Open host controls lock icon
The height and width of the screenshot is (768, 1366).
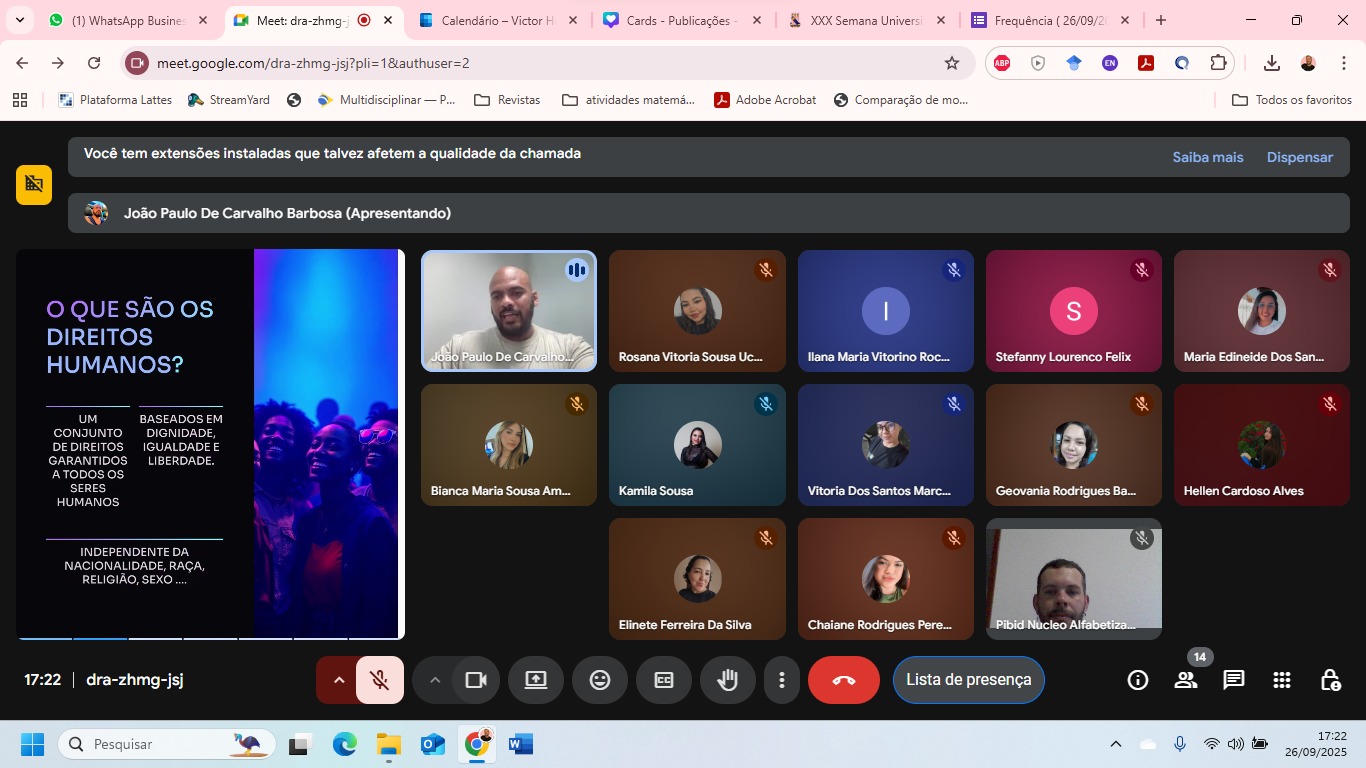[x=1330, y=680]
